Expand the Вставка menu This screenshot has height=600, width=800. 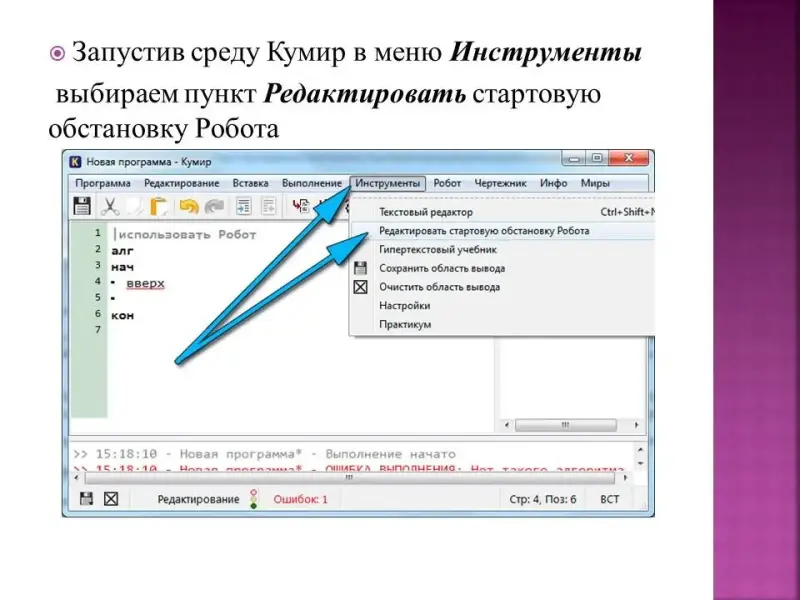pyautogui.click(x=250, y=184)
